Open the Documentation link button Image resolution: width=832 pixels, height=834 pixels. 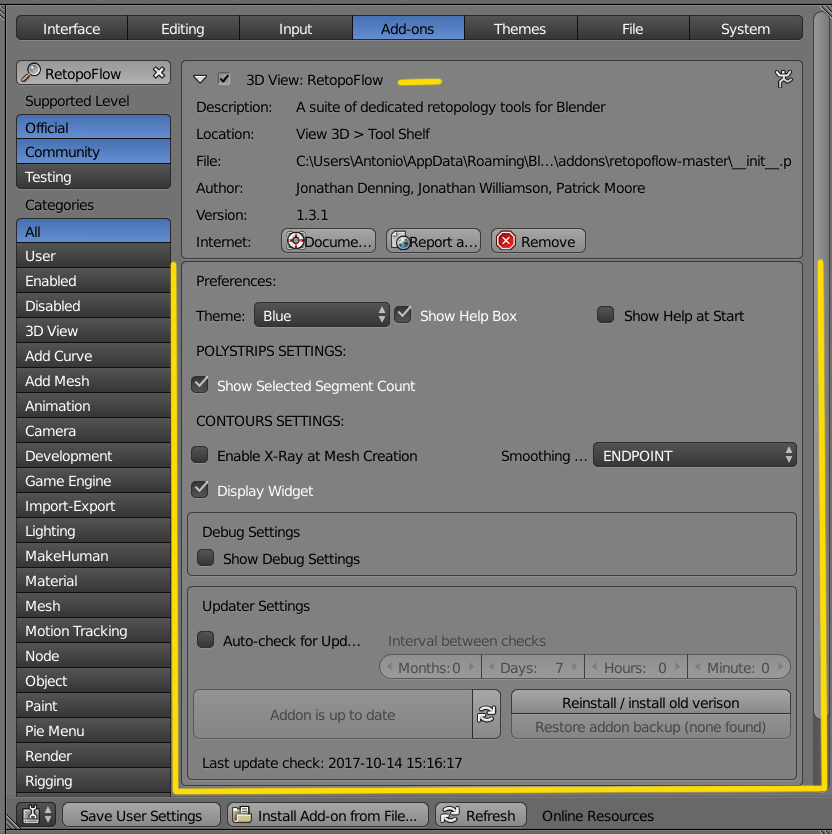(x=328, y=241)
